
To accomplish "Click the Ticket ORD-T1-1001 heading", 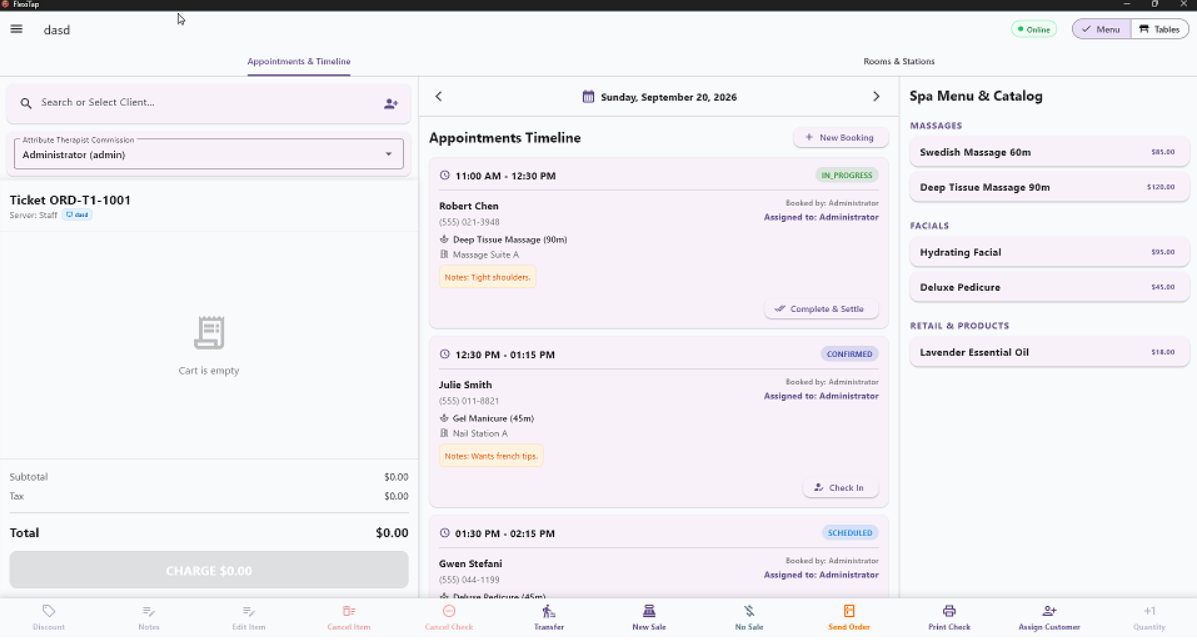I will point(70,200).
